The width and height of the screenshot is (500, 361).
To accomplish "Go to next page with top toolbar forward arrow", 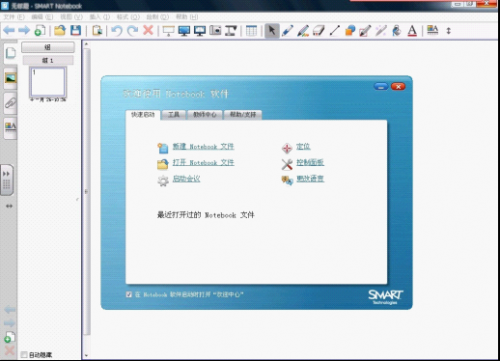I will (x=24, y=31).
